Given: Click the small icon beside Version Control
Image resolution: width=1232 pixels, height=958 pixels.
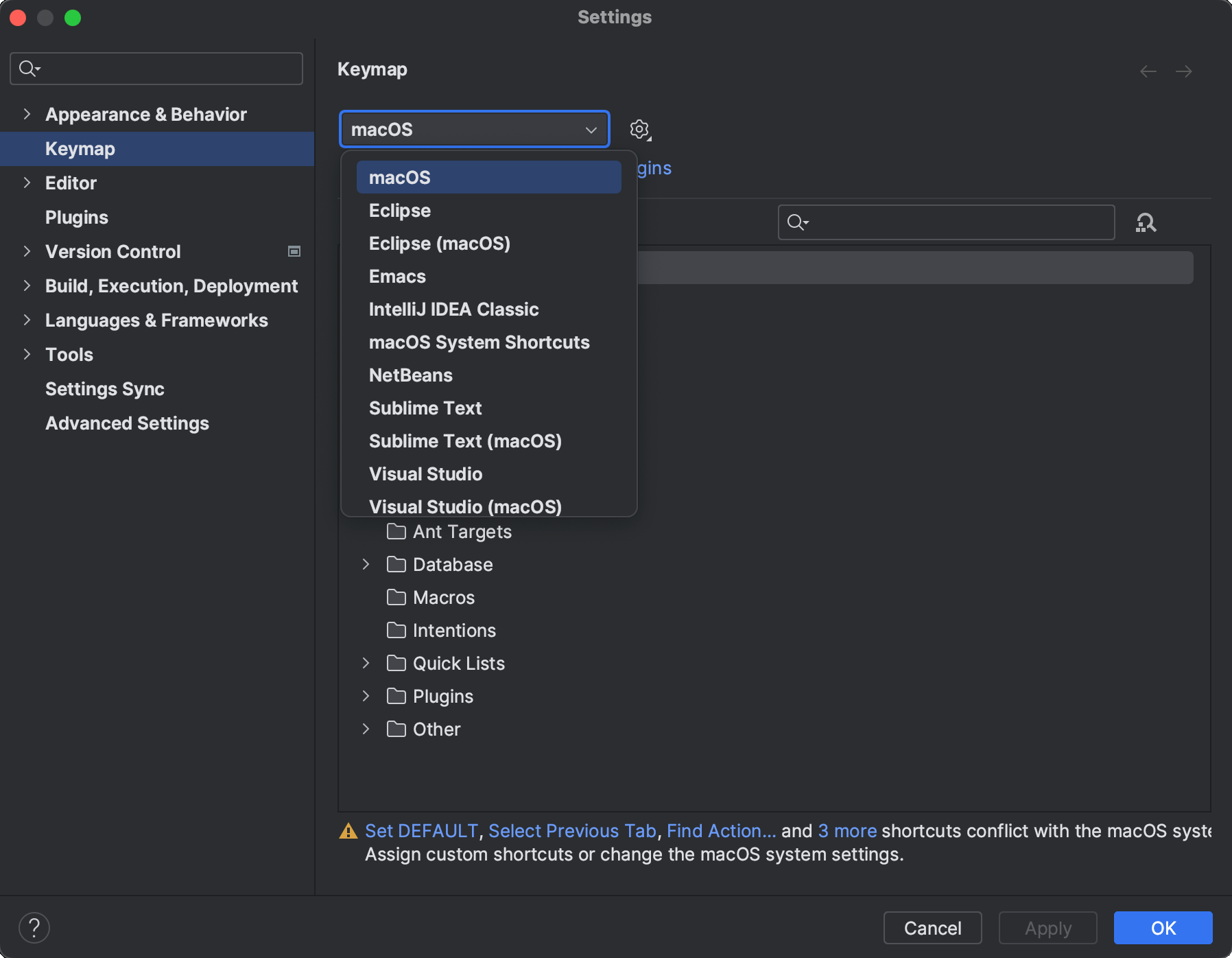Looking at the screenshot, I should [294, 251].
